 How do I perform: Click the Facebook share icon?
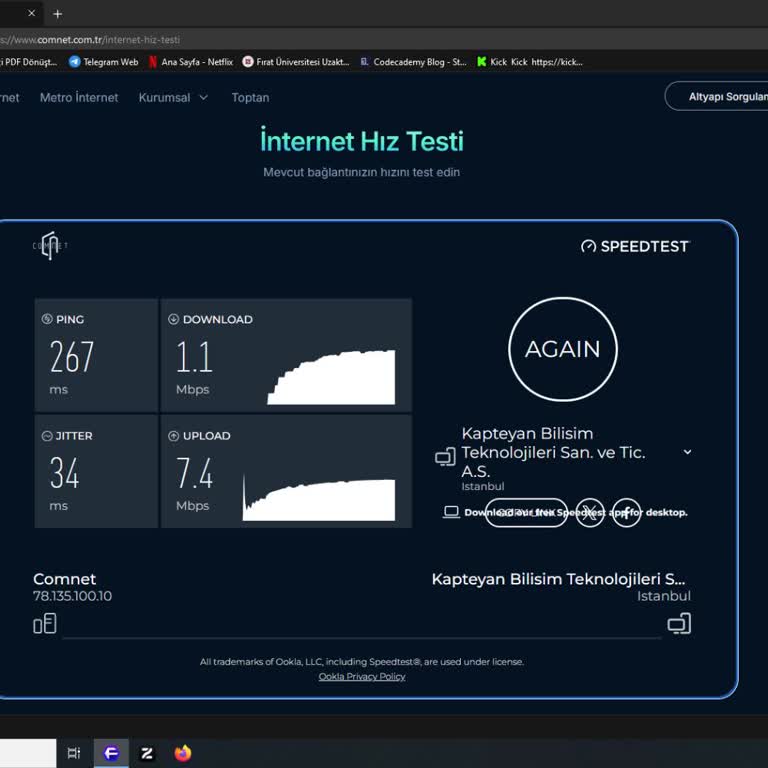click(626, 513)
